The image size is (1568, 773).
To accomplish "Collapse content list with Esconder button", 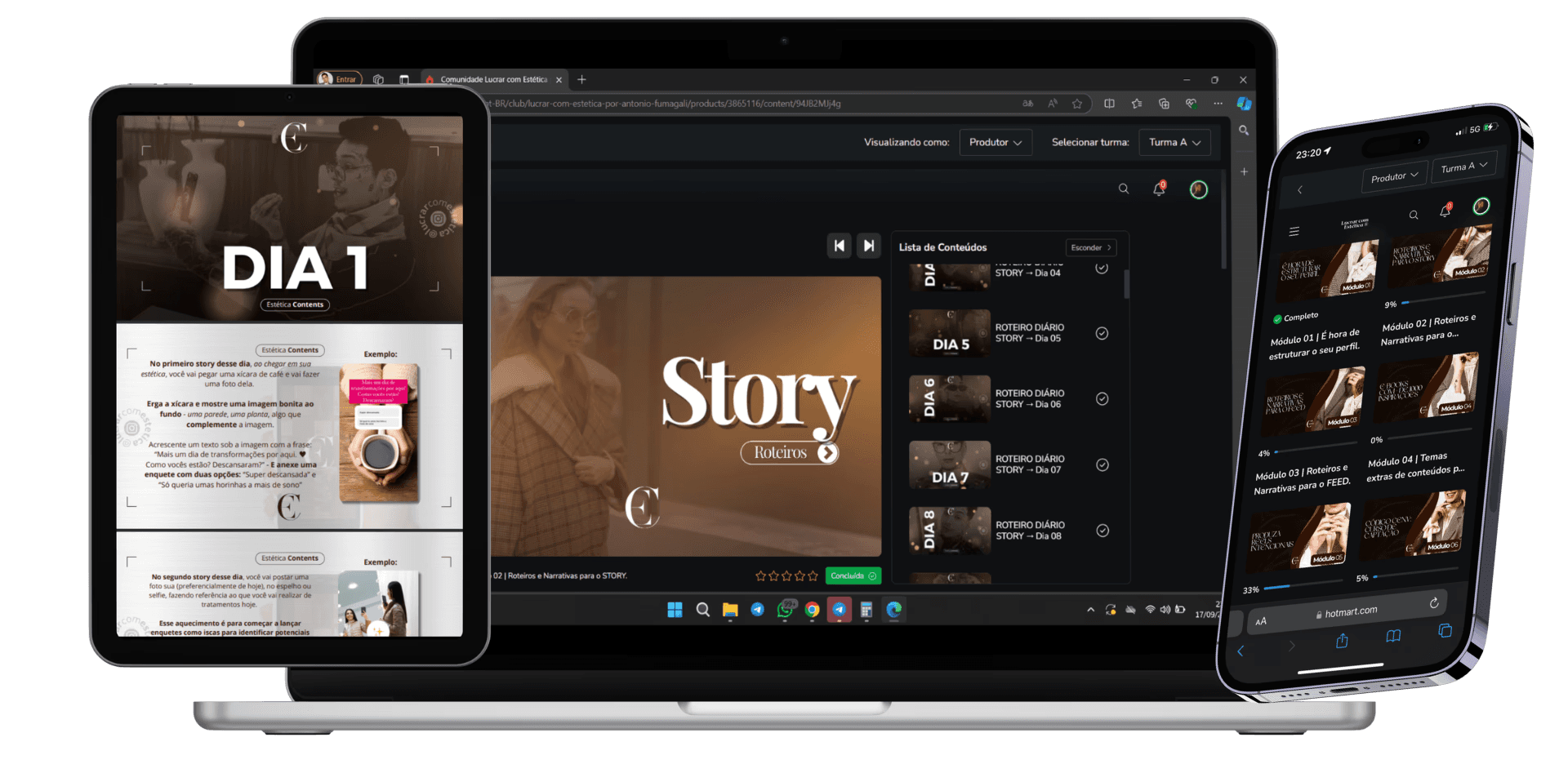I will [1091, 247].
